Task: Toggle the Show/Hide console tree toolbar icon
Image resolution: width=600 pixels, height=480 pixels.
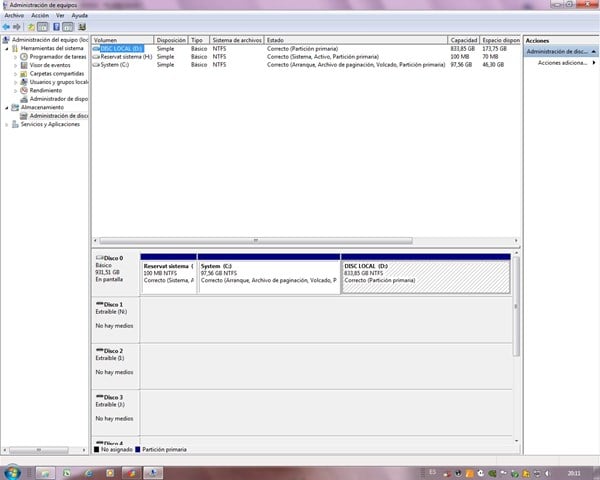Action: click(x=42, y=27)
